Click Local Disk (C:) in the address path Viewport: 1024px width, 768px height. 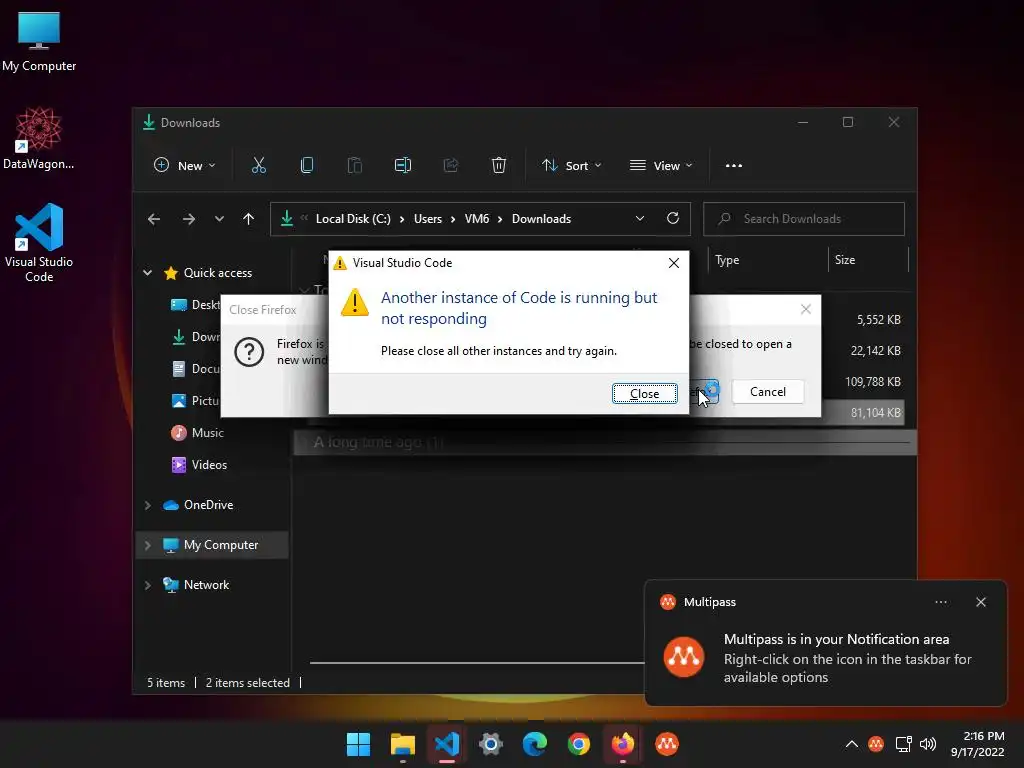point(353,219)
